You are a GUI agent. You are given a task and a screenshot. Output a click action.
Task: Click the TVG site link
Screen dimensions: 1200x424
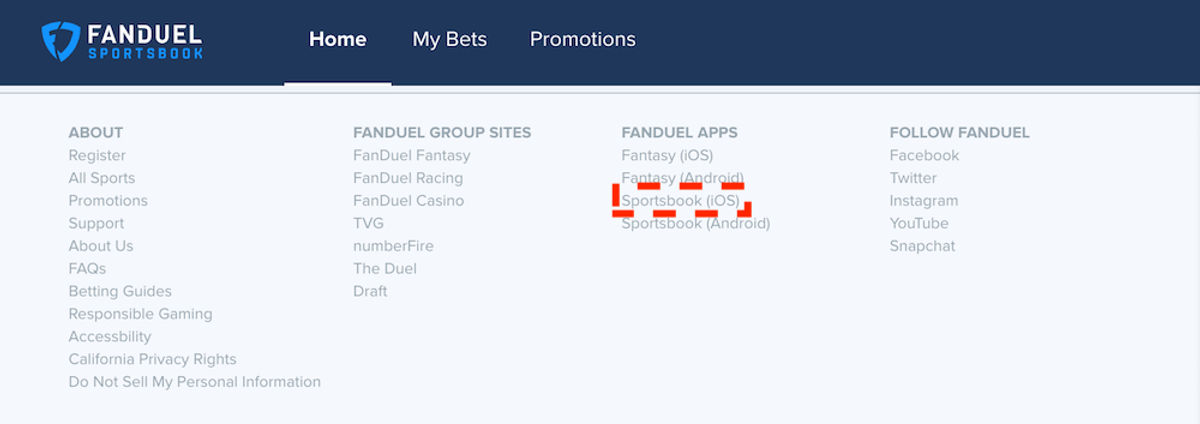click(369, 224)
